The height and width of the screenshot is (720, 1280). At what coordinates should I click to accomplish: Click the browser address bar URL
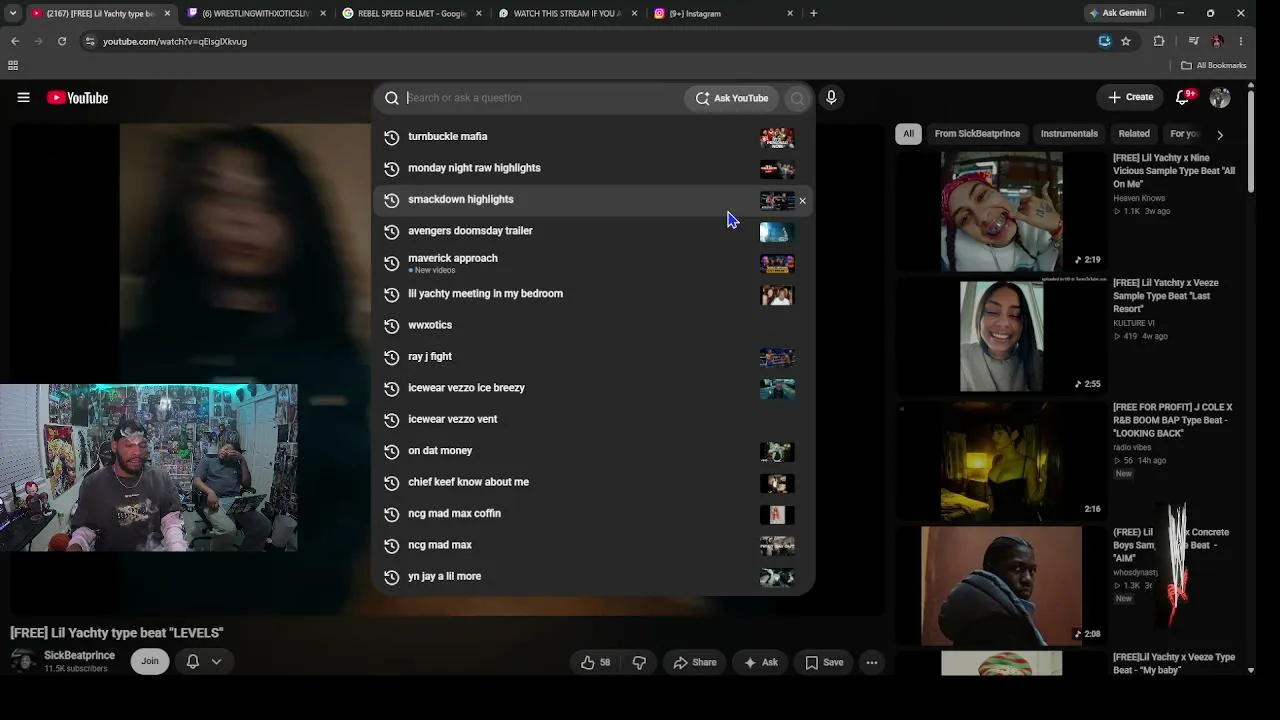[175, 41]
